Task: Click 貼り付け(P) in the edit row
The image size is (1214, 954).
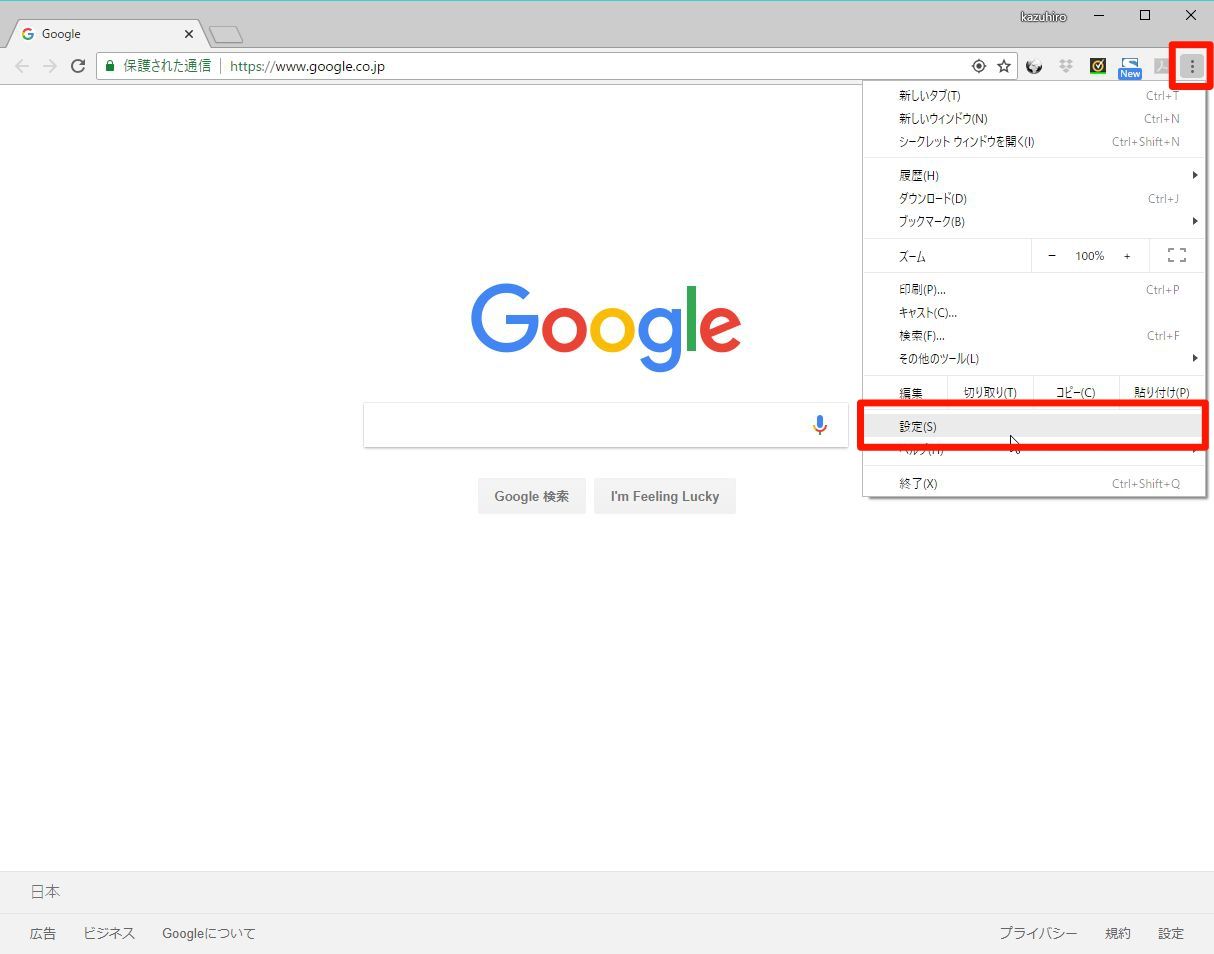Action: 1162,393
